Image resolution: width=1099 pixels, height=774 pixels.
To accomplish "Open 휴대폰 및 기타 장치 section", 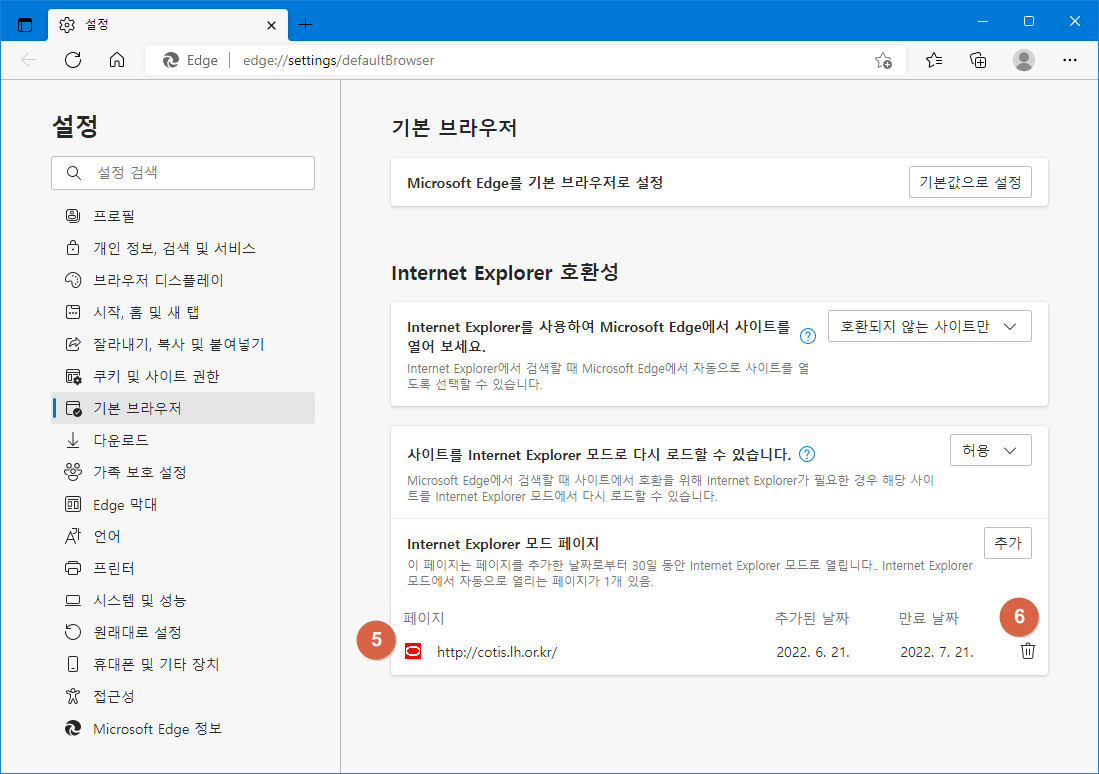I will (x=183, y=665).
